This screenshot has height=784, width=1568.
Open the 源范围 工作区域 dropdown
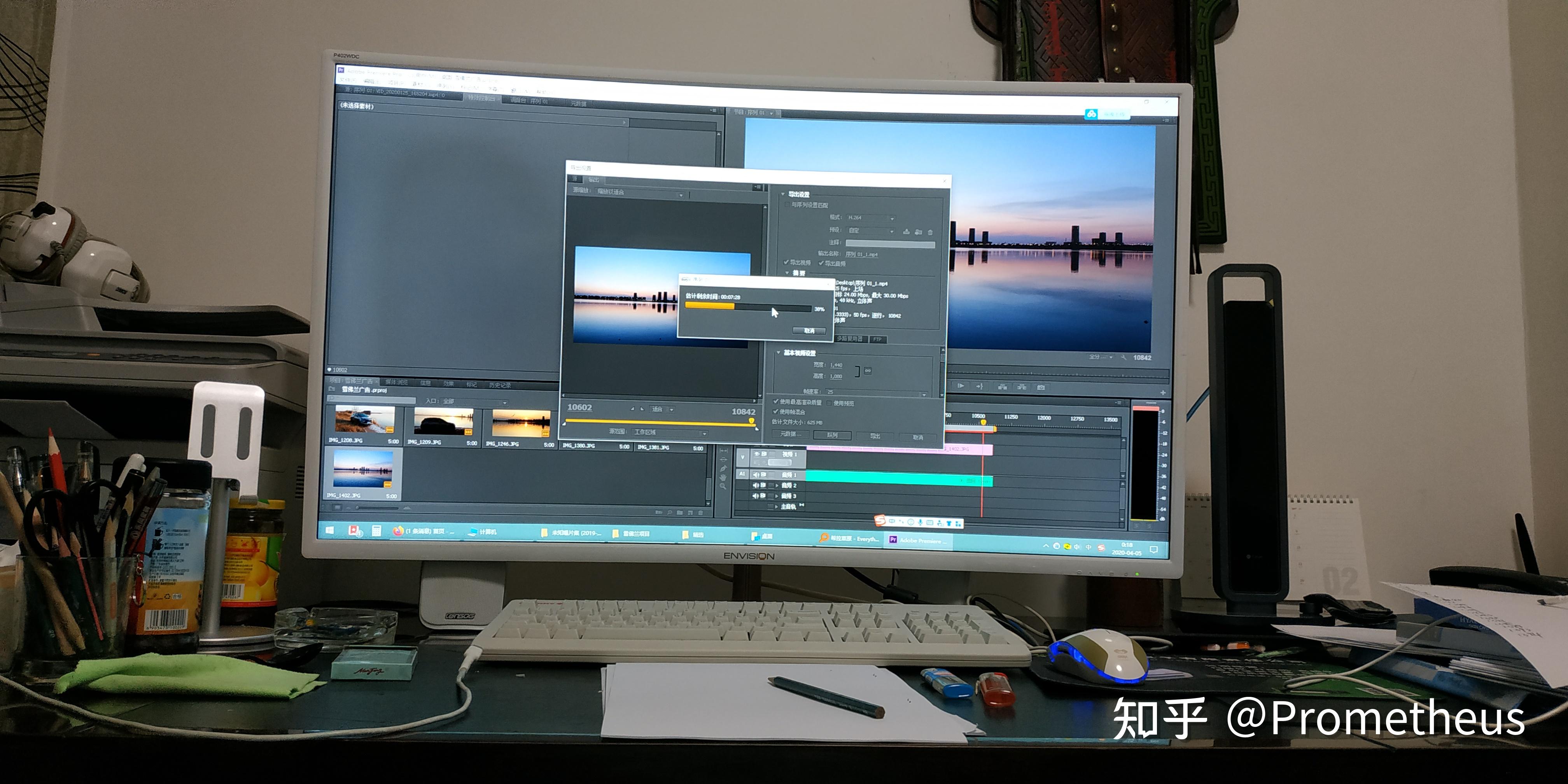(x=670, y=433)
